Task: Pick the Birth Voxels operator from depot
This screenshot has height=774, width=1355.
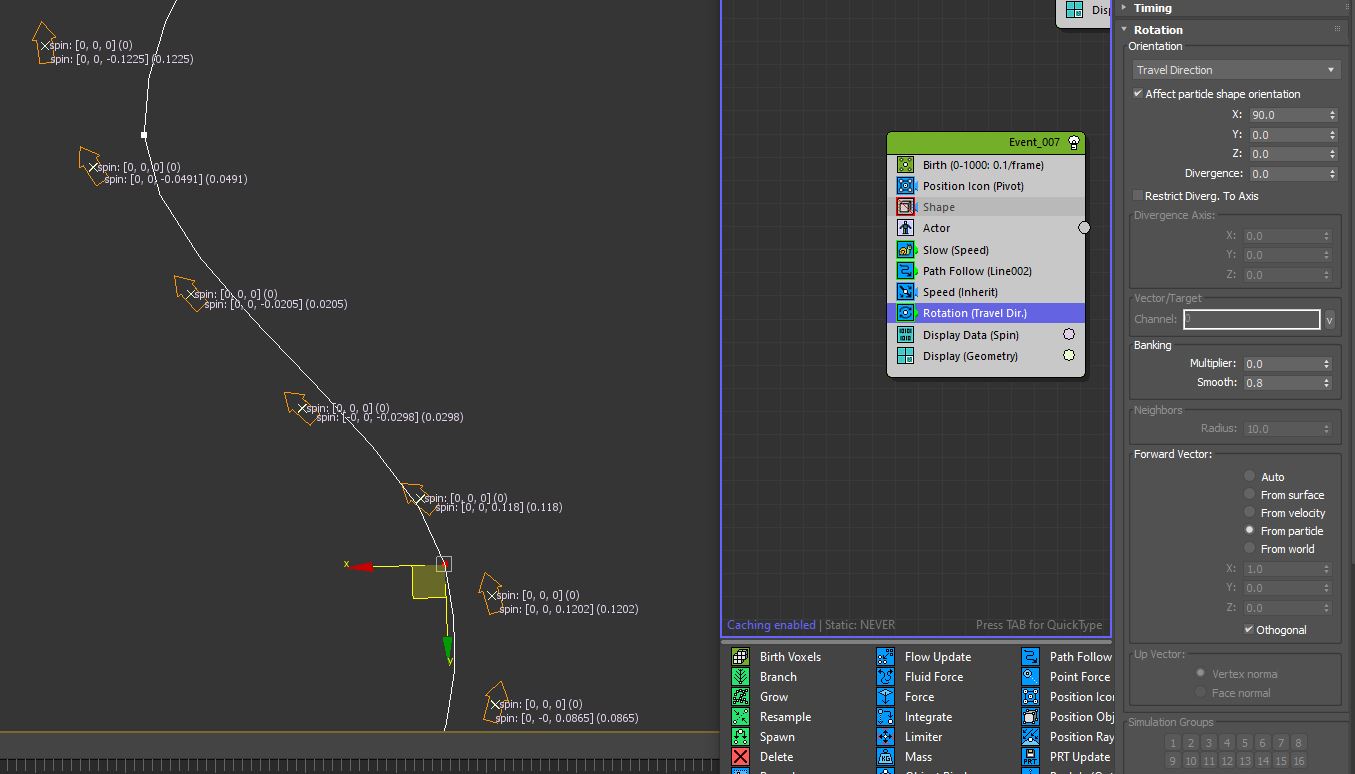Action: [x=740, y=657]
